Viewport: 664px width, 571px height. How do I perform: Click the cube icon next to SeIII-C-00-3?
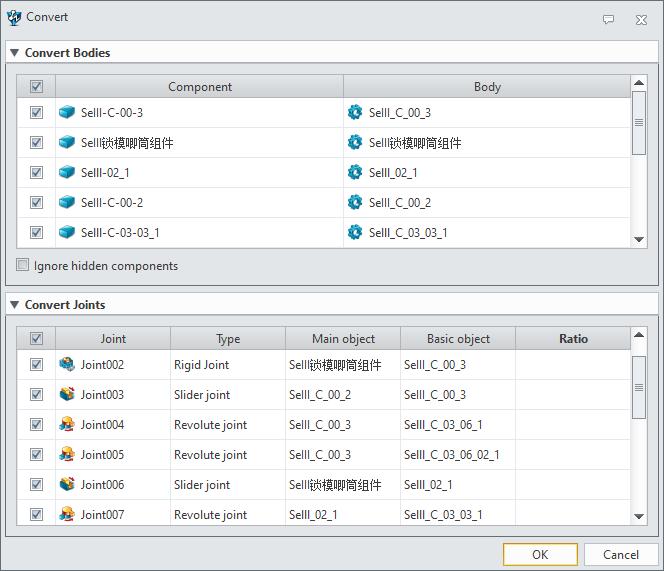[67, 113]
